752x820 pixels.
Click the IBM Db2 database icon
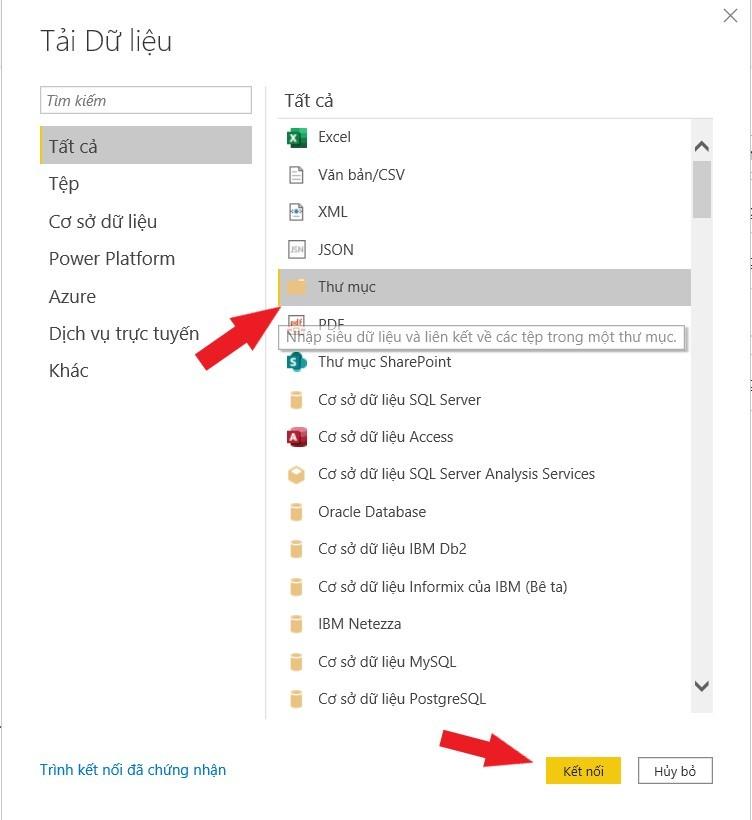coord(296,549)
